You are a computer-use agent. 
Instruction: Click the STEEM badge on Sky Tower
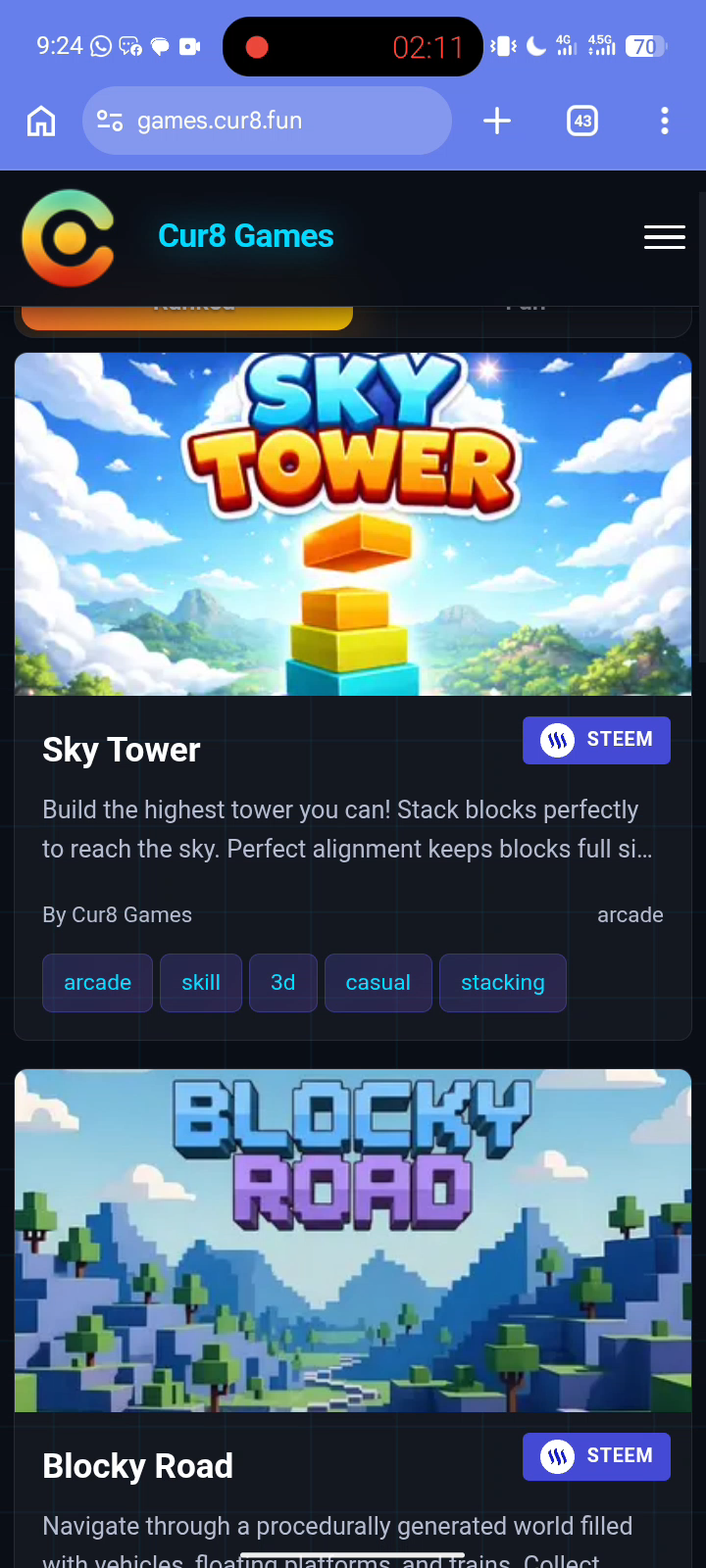(x=596, y=740)
